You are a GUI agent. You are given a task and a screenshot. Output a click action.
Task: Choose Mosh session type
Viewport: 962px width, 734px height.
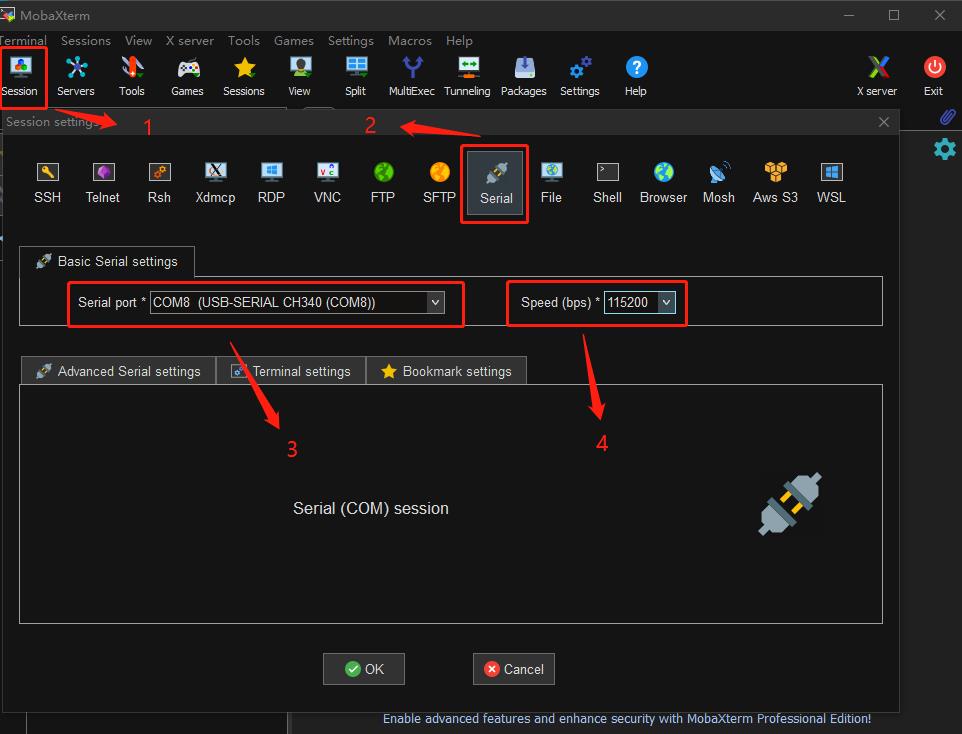(x=719, y=183)
